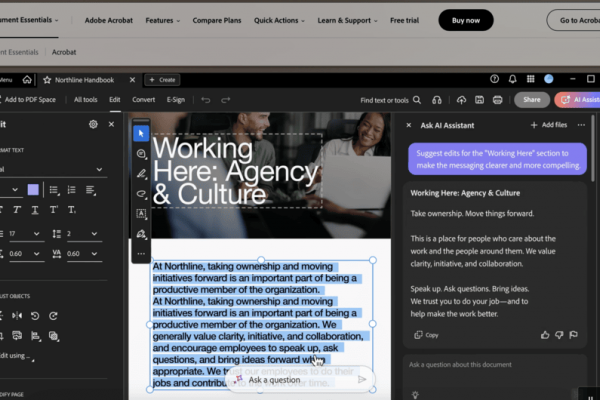Open the help question mark icon

pyautogui.click(x=494, y=79)
